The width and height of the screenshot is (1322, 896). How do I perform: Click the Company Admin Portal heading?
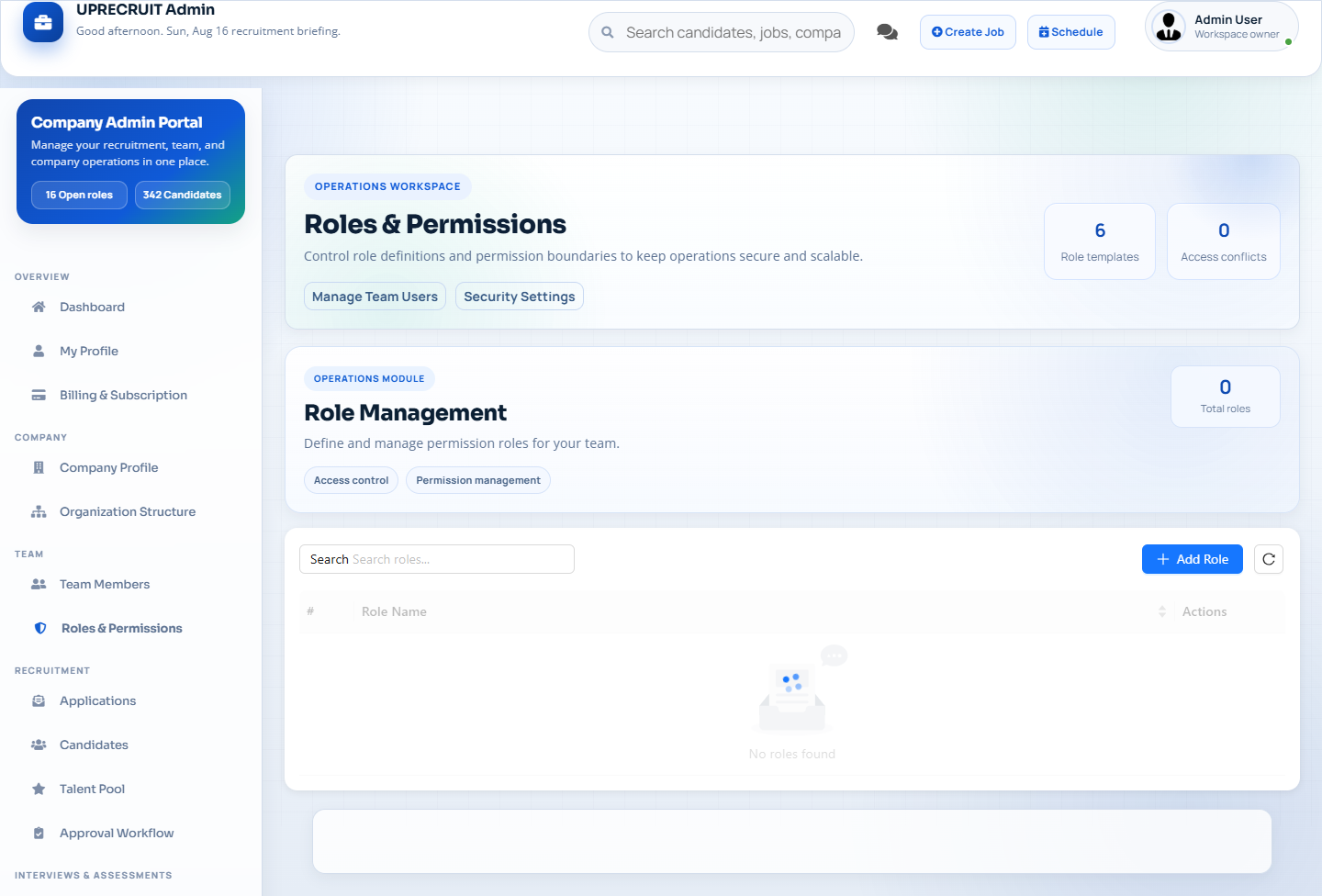tap(117, 122)
